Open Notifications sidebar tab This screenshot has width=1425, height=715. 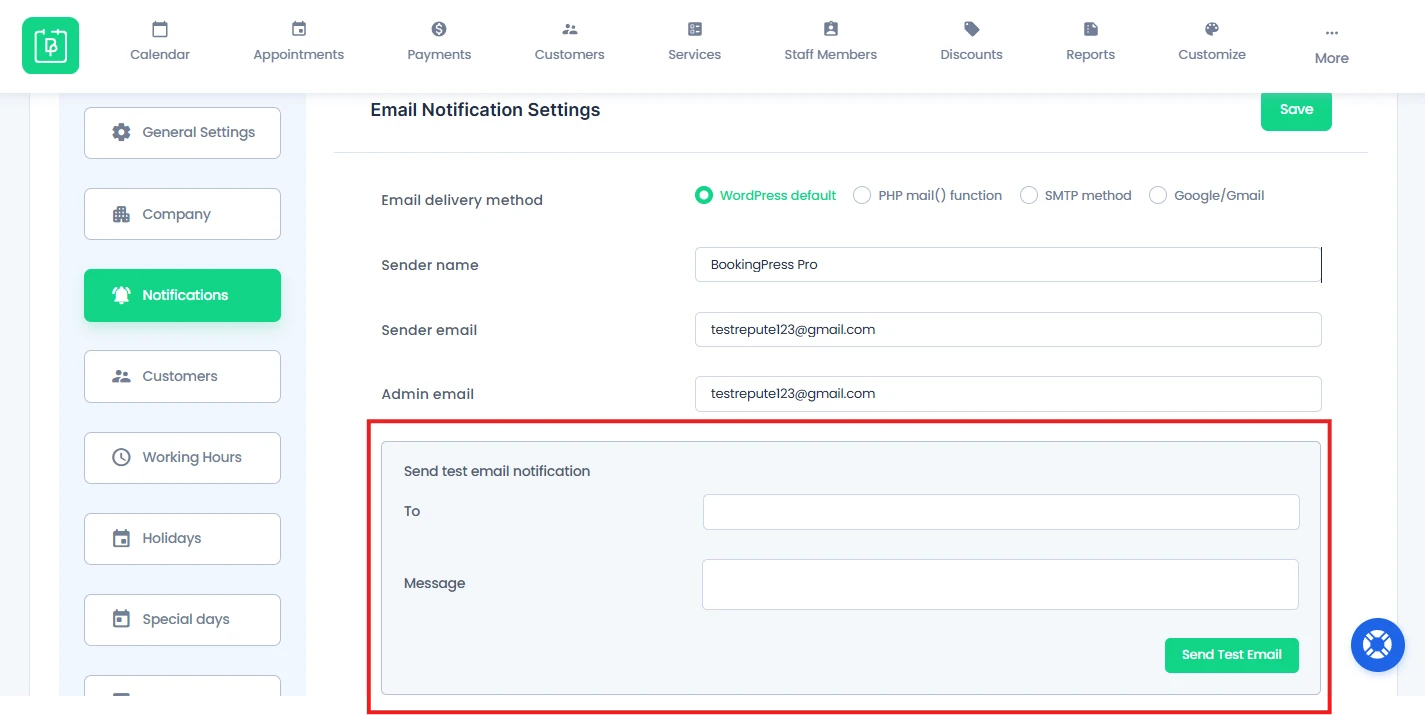182,295
